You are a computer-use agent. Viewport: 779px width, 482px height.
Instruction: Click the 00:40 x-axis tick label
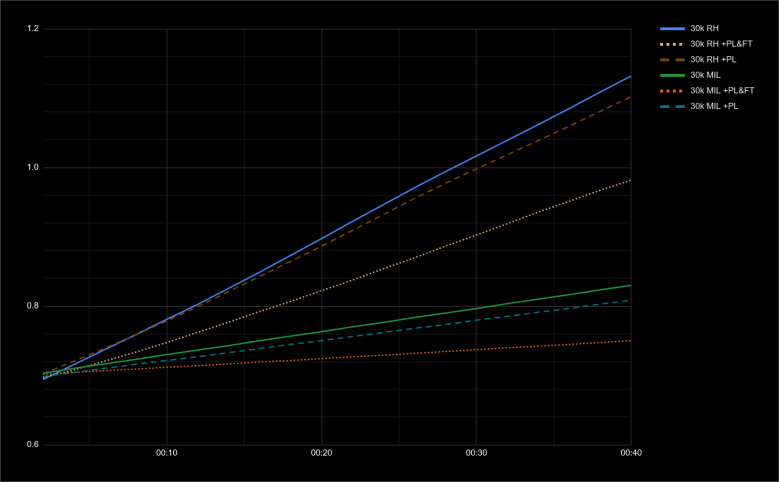(629, 454)
